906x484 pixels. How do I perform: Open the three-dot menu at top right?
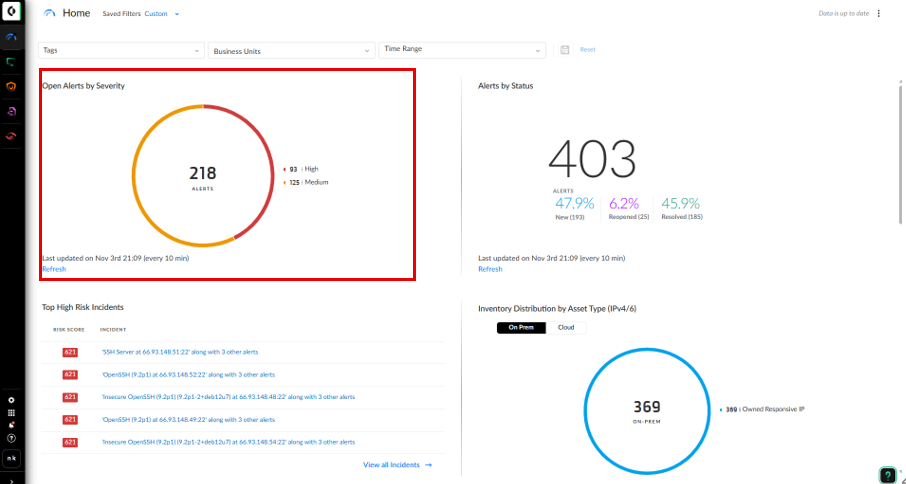(879, 14)
